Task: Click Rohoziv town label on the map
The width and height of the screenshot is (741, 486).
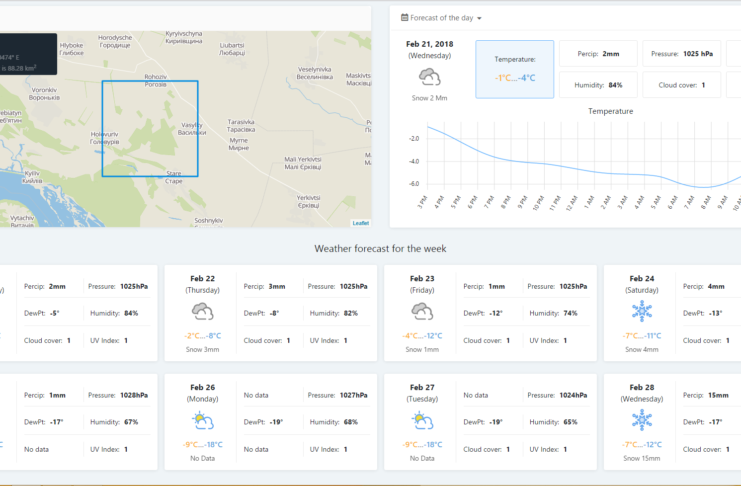Action: [155, 80]
